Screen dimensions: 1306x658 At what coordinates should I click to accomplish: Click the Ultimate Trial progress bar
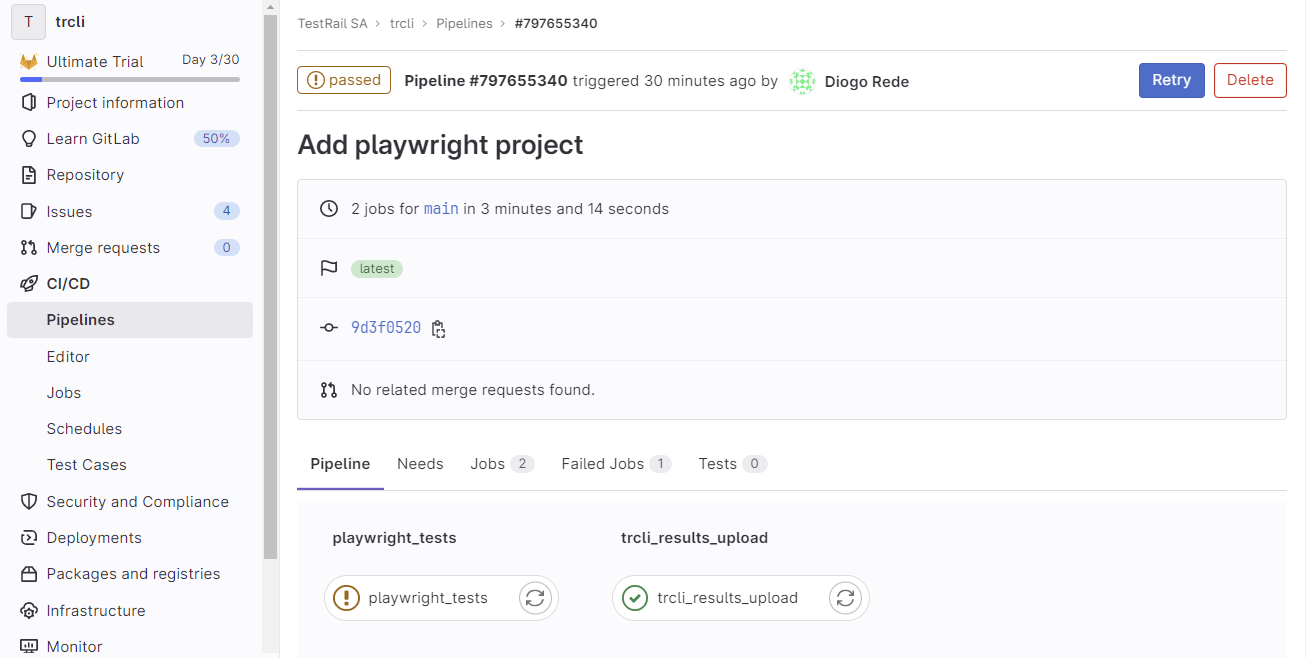[130, 79]
